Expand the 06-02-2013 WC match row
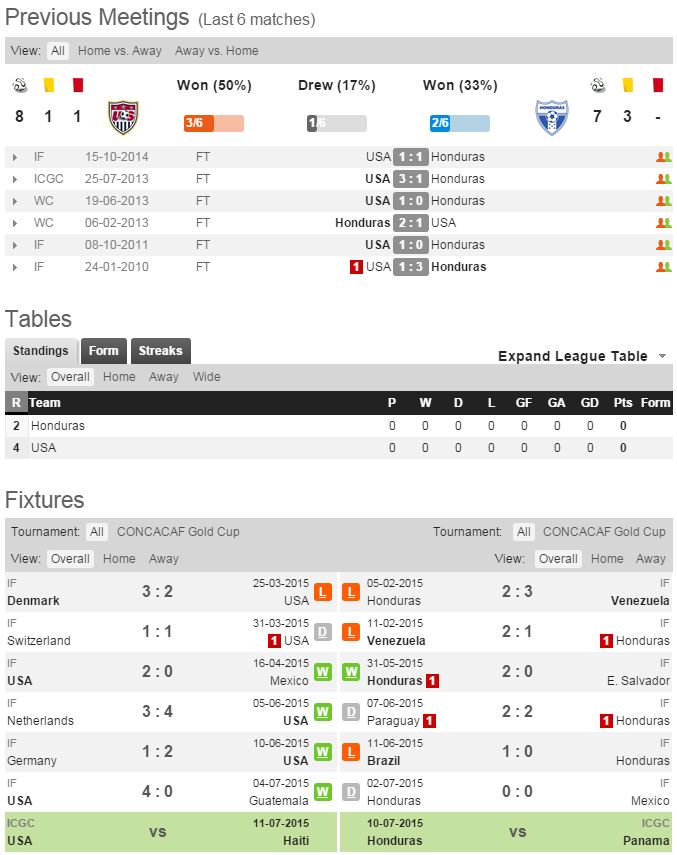This screenshot has height=855, width=677. (15, 223)
